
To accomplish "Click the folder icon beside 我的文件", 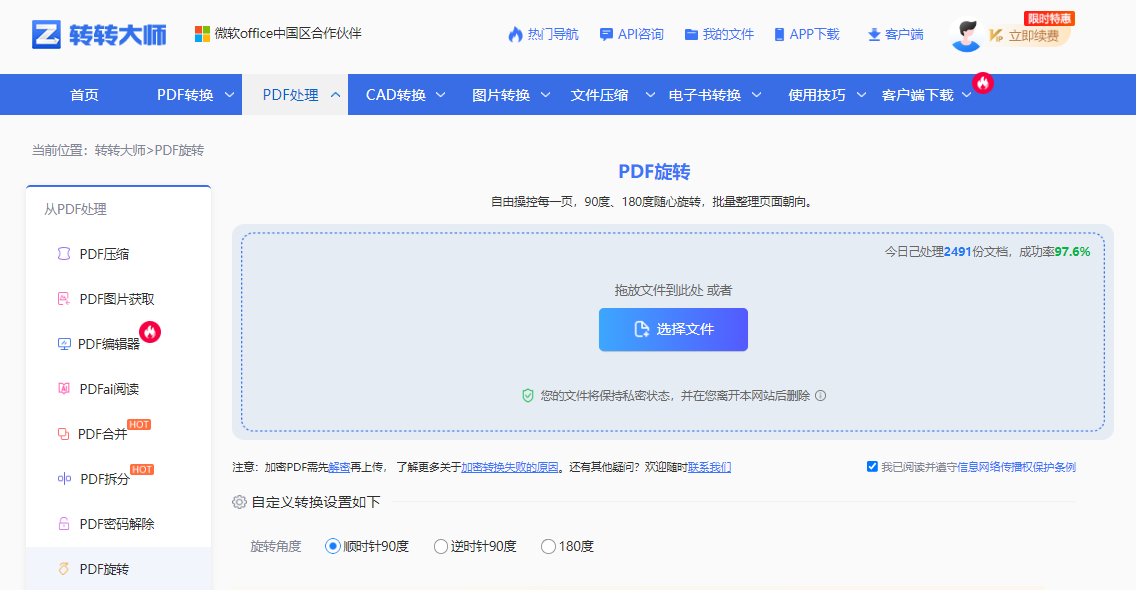I will [x=691, y=34].
